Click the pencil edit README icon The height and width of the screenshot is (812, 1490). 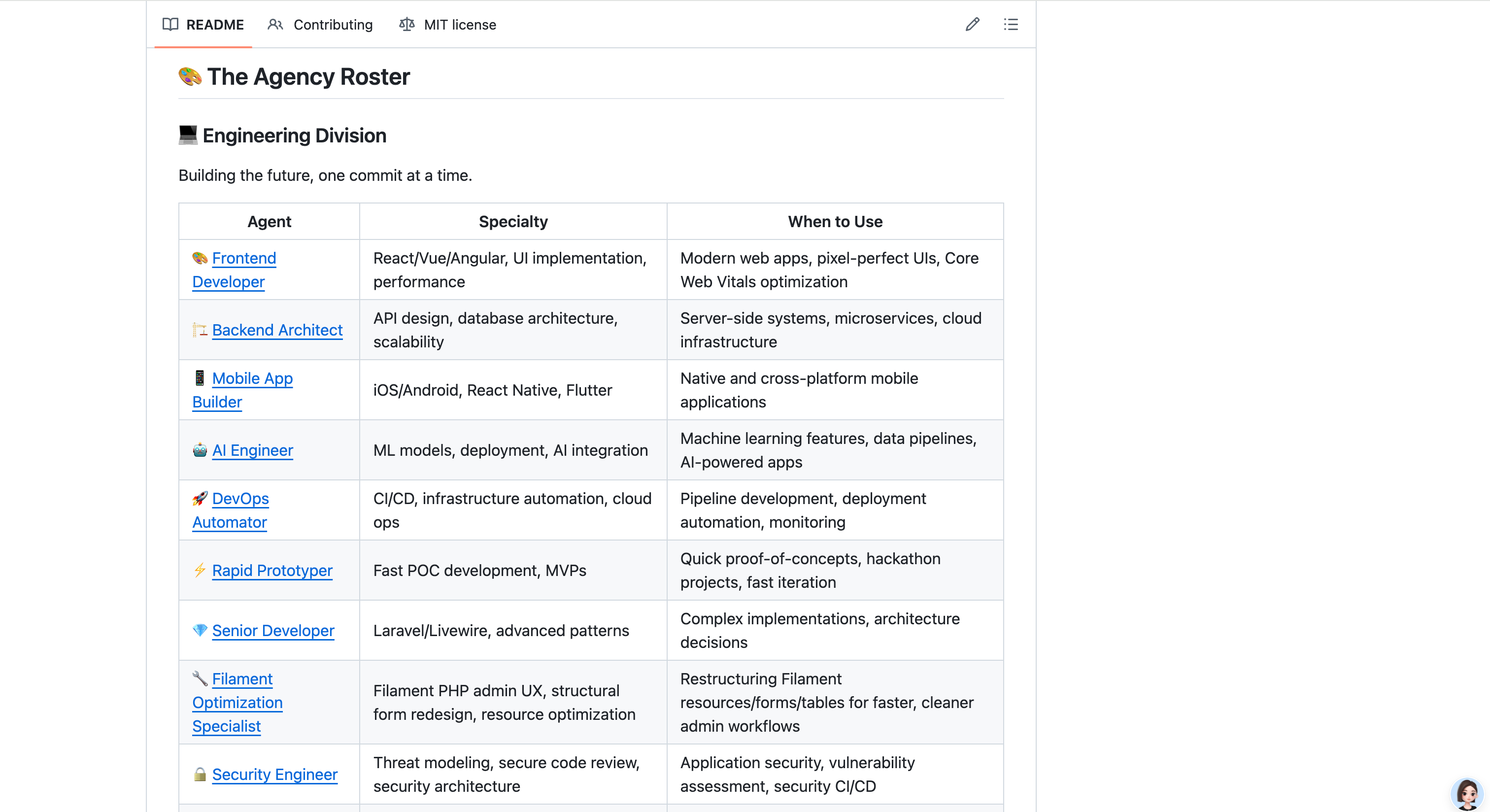pyautogui.click(x=972, y=24)
